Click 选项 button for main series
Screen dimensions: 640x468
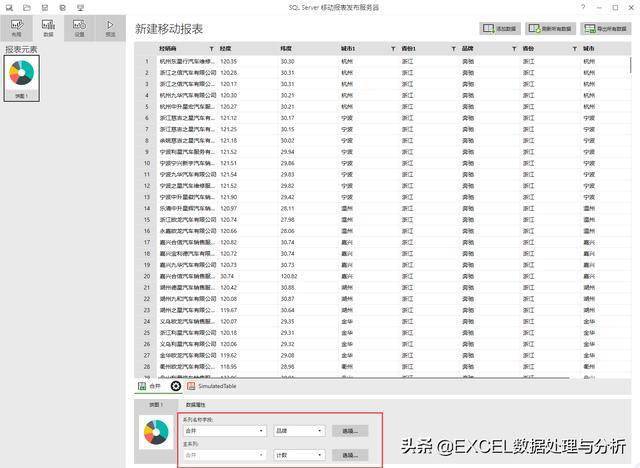350,455
